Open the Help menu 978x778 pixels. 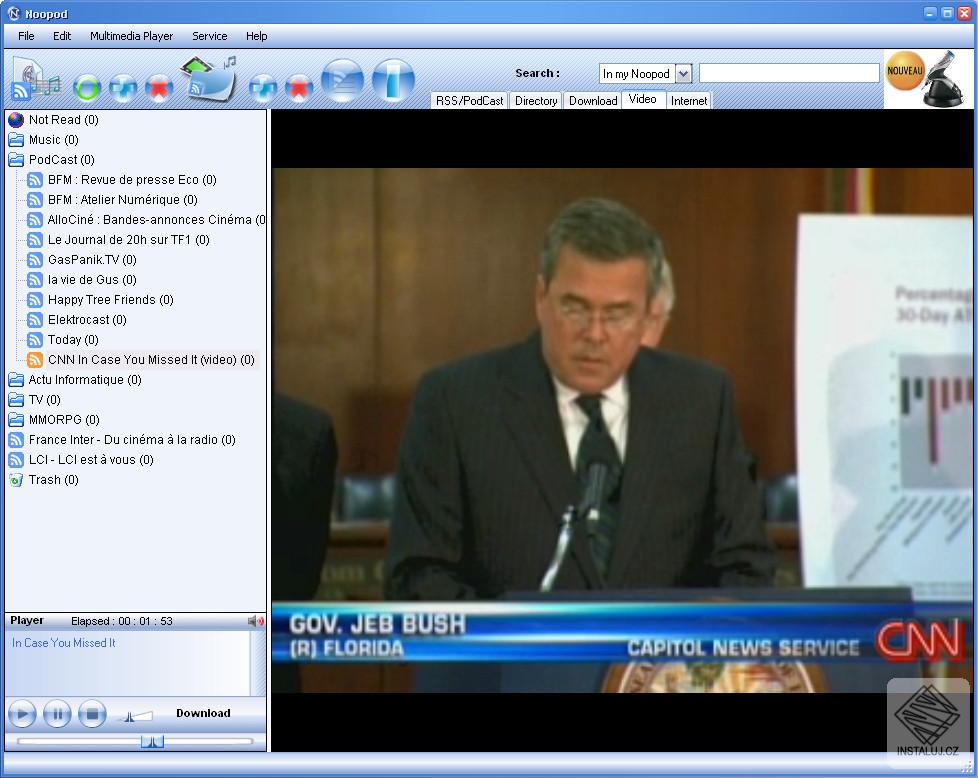pos(256,36)
